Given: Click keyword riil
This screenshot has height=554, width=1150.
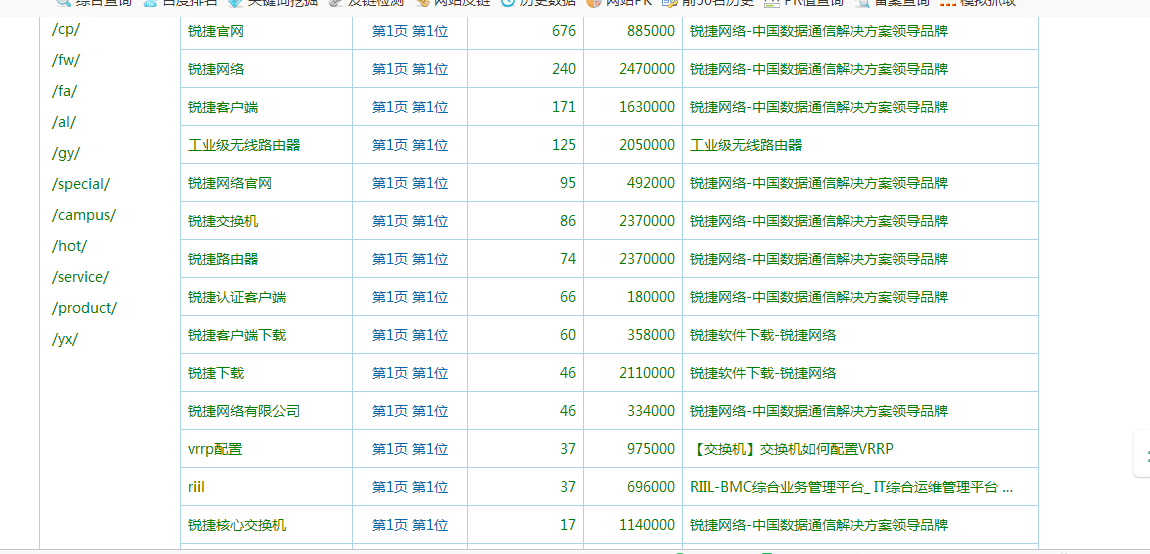Looking at the screenshot, I should click(x=196, y=487).
